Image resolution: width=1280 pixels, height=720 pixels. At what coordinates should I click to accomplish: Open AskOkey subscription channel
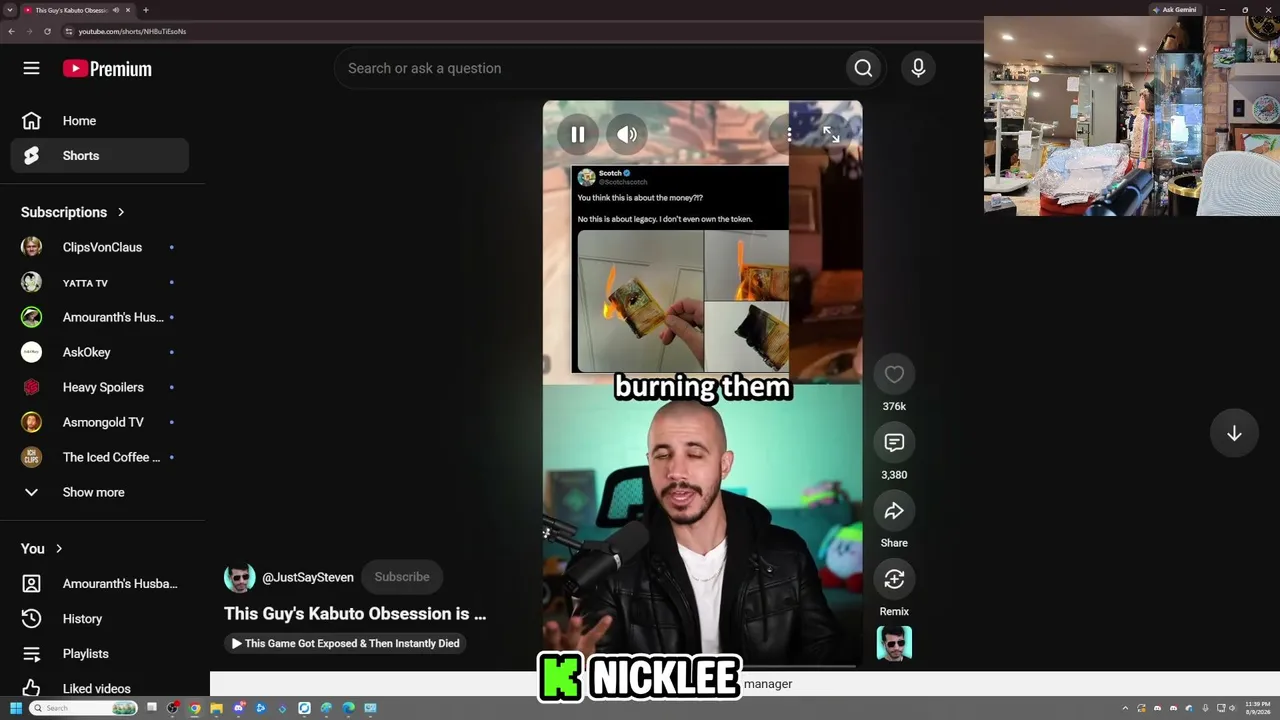tap(100, 352)
